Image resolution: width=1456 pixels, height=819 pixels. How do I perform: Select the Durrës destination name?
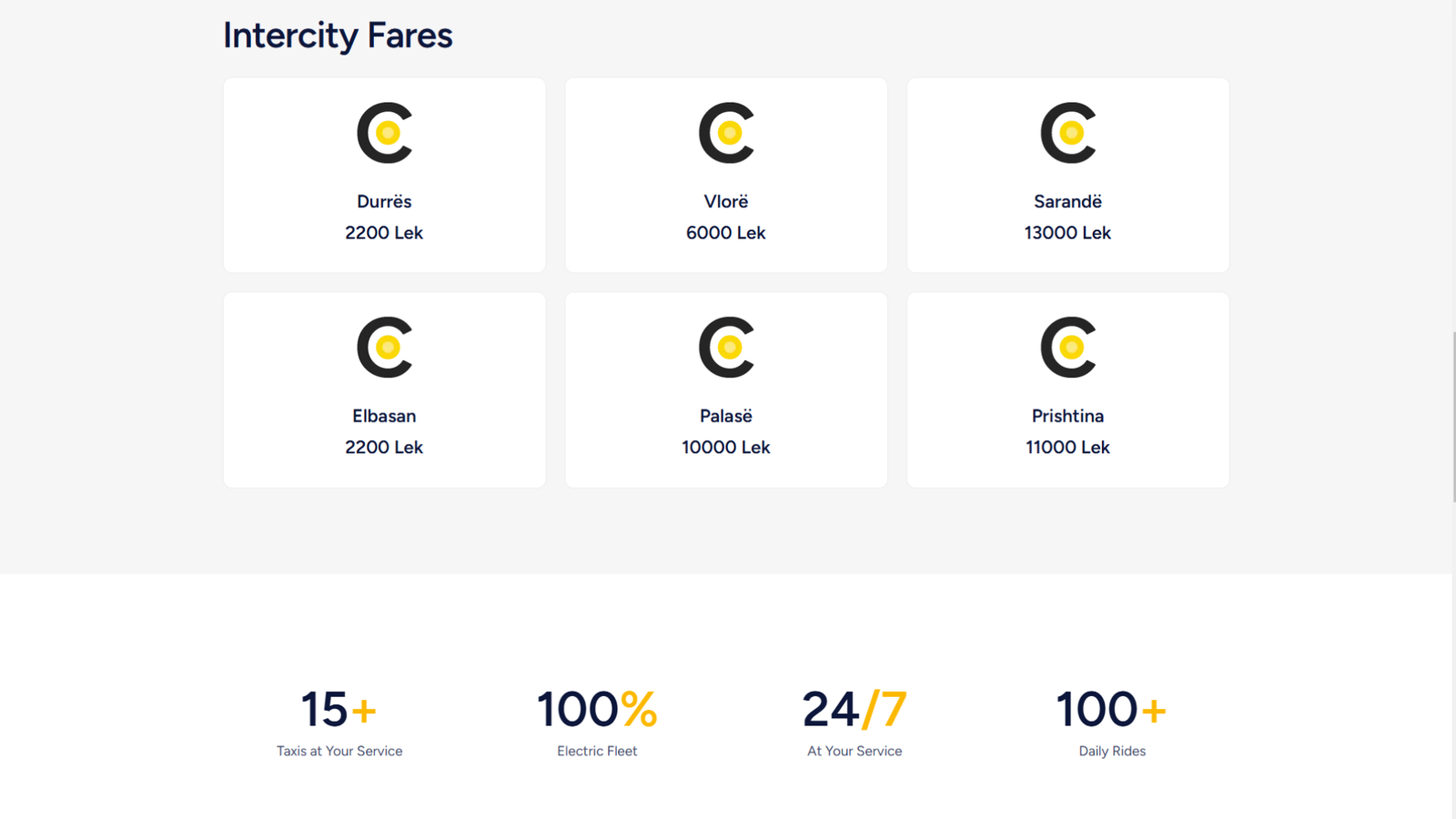pyautogui.click(x=384, y=201)
